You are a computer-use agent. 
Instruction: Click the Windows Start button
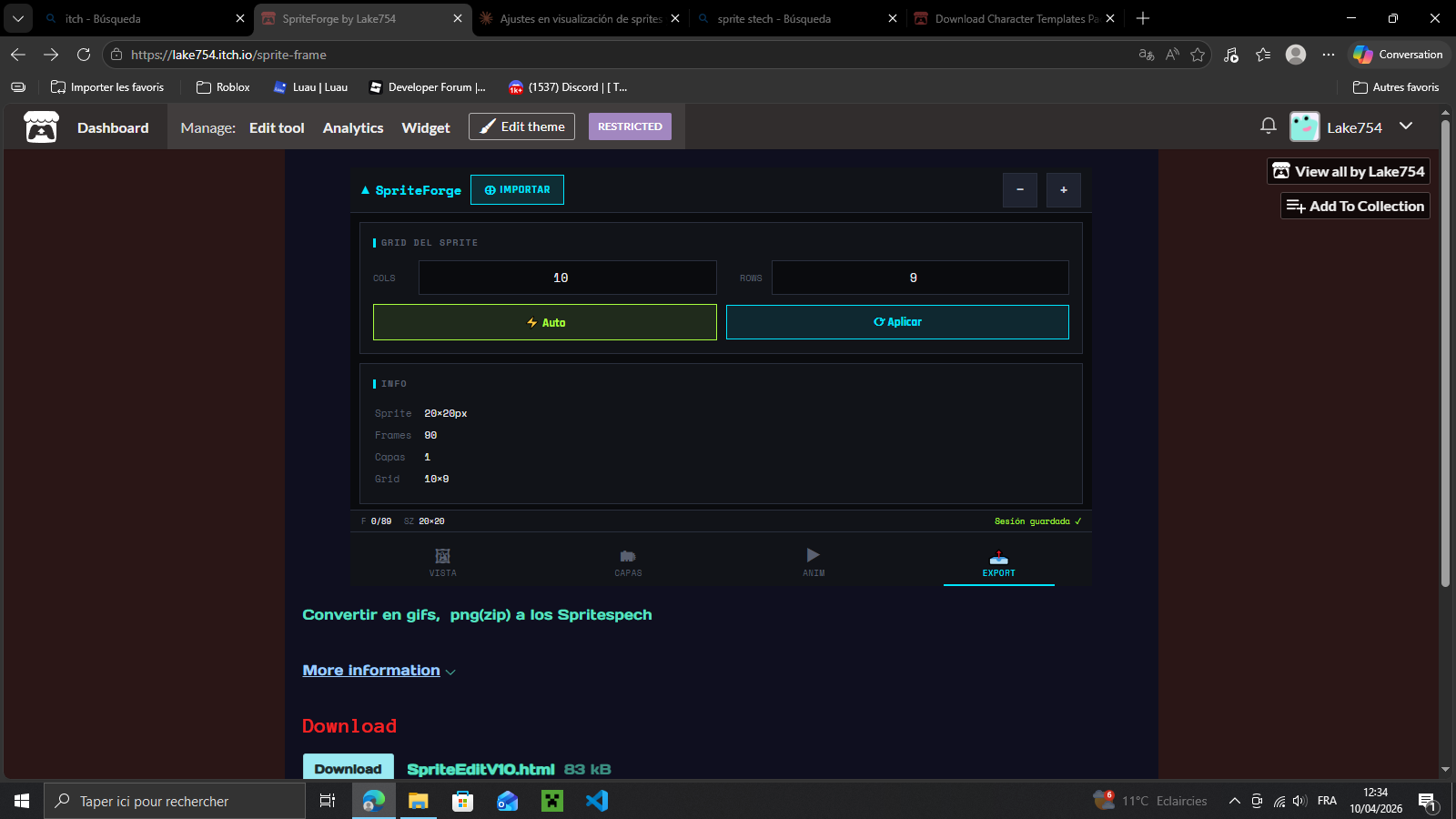[x=22, y=801]
